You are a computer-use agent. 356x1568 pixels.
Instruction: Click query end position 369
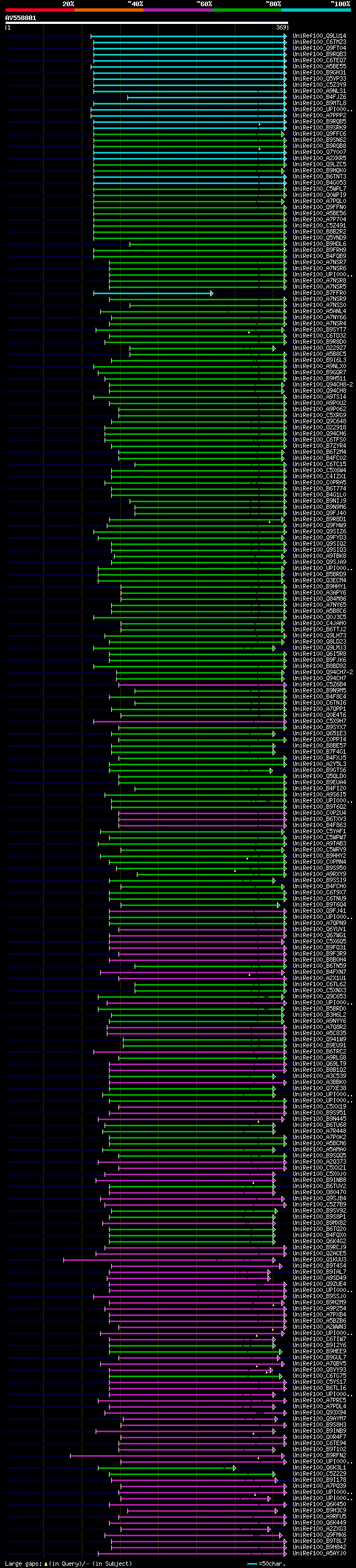click(x=281, y=27)
